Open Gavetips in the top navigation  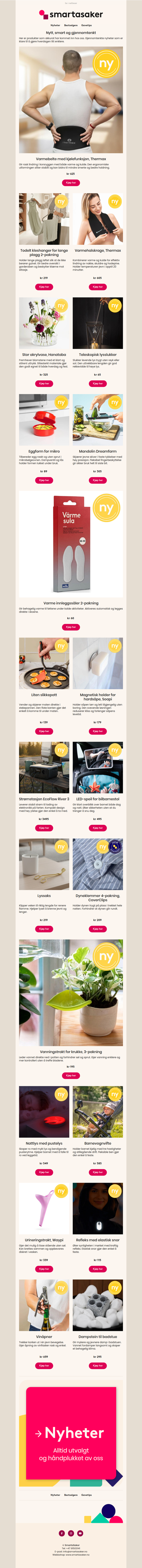(x=87, y=26)
